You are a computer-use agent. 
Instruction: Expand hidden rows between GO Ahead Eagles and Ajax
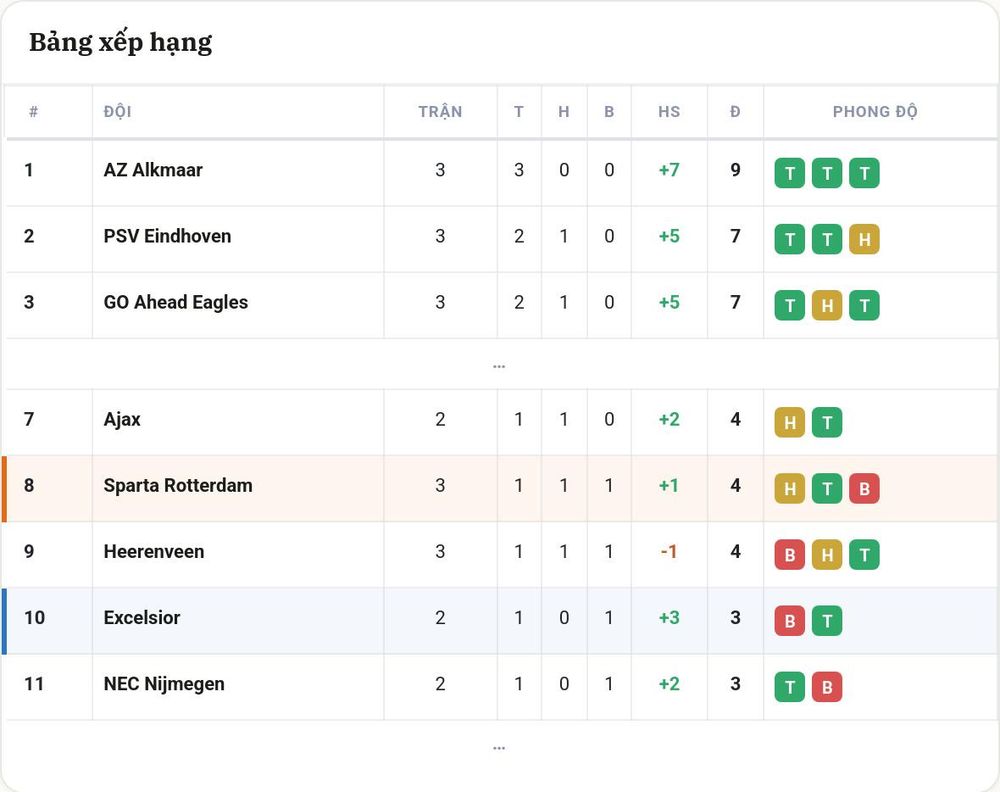(x=499, y=366)
